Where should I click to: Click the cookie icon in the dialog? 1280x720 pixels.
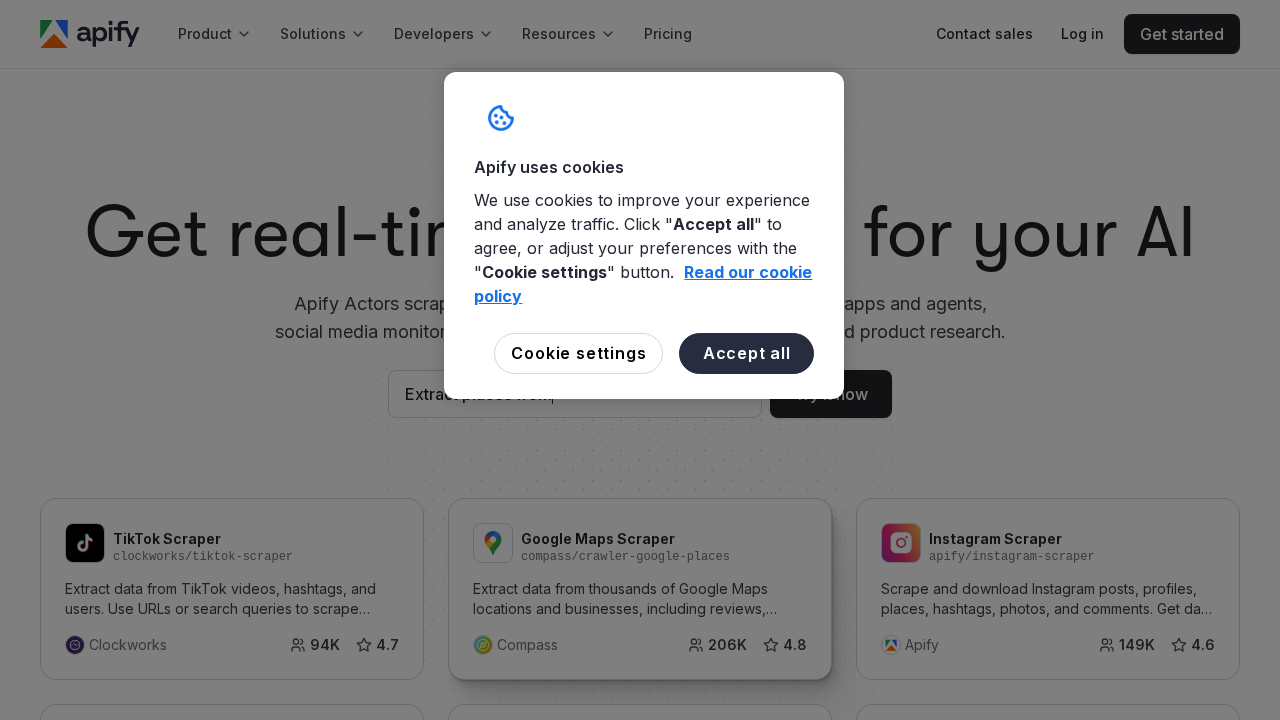click(x=501, y=117)
